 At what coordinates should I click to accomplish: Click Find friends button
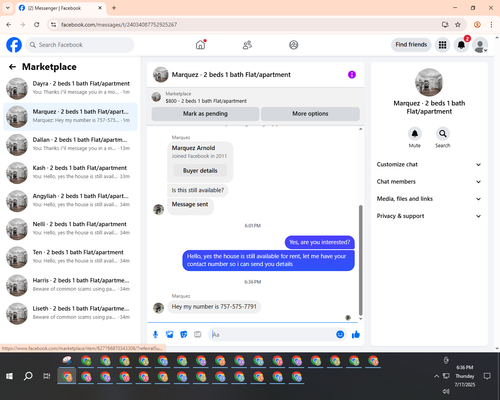pos(411,45)
